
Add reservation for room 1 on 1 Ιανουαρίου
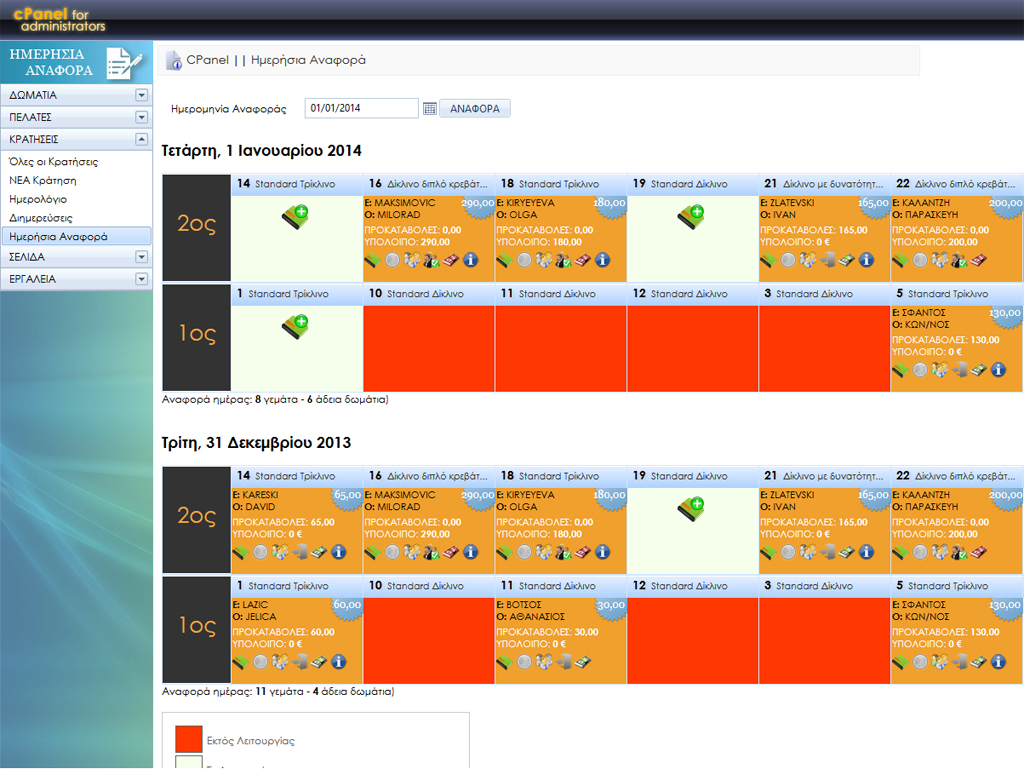[x=295, y=324]
